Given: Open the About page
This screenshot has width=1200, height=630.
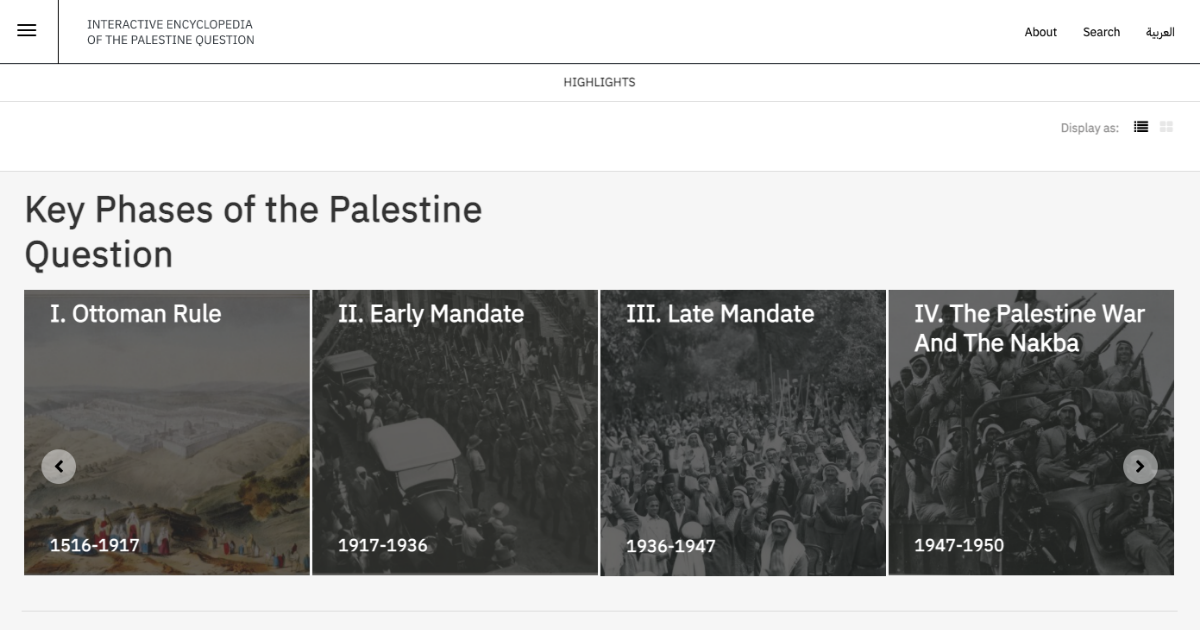Looking at the screenshot, I should (x=1040, y=32).
